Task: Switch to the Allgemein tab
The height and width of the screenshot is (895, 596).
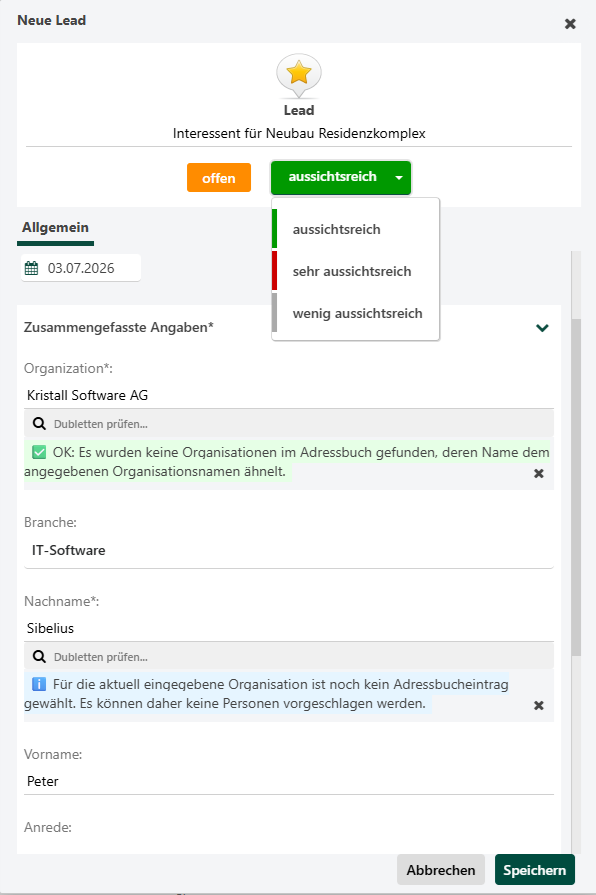Action: point(55,228)
